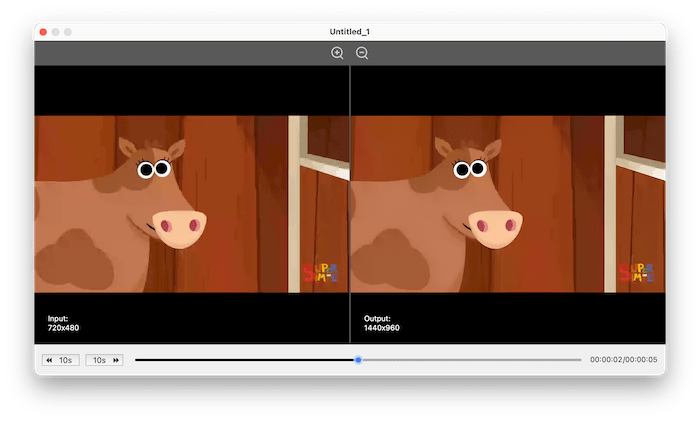700x421 pixels.
Task: Rewind the video by 10 seconds
Action: click(x=60, y=360)
